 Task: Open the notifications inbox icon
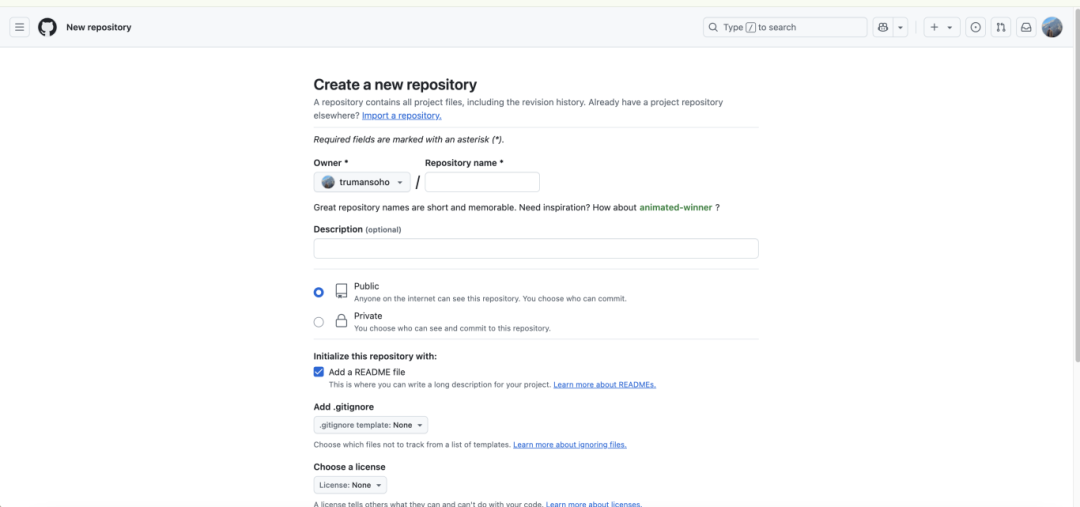pos(1026,28)
